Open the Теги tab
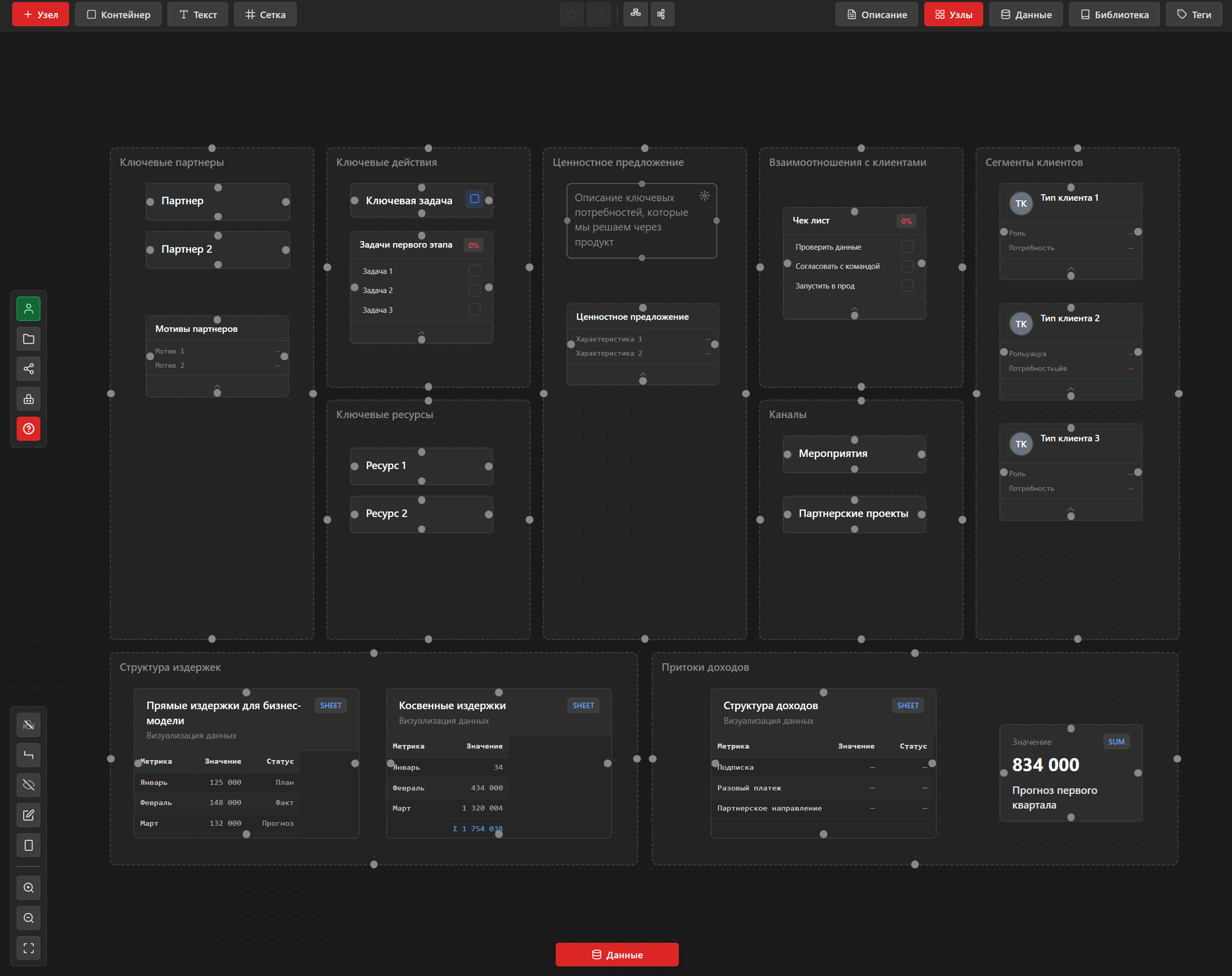 (x=1194, y=14)
